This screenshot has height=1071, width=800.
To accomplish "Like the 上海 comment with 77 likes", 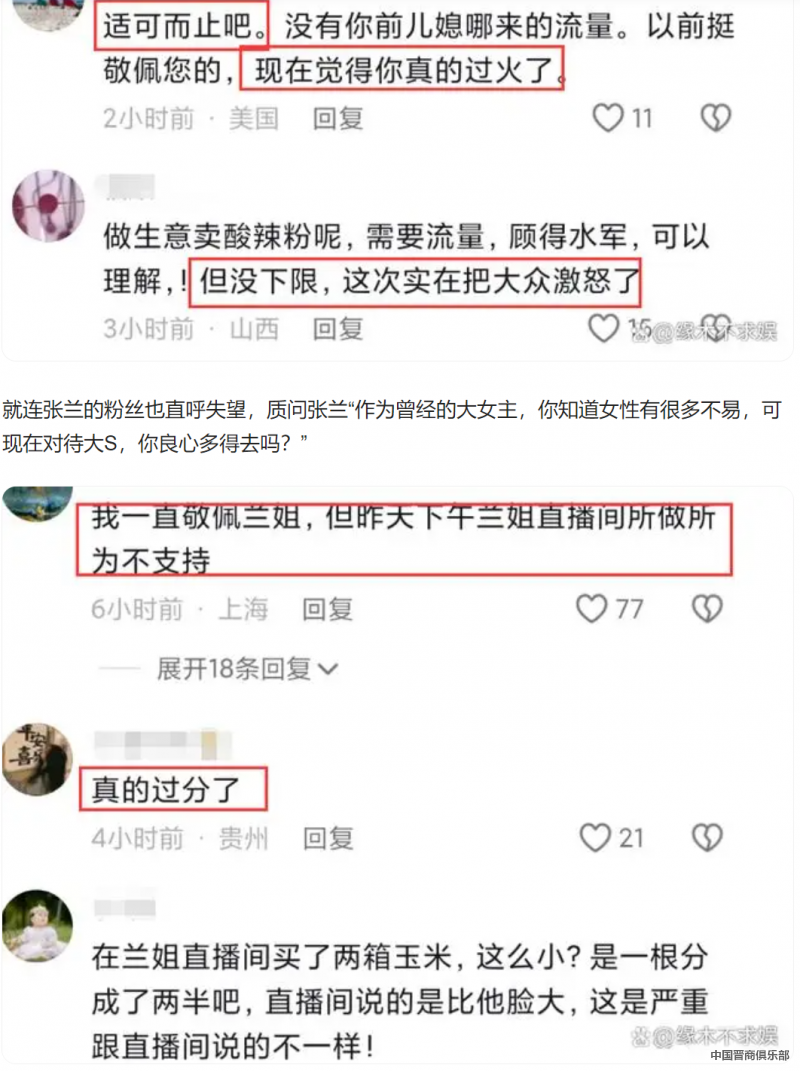I will pyautogui.click(x=592, y=608).
